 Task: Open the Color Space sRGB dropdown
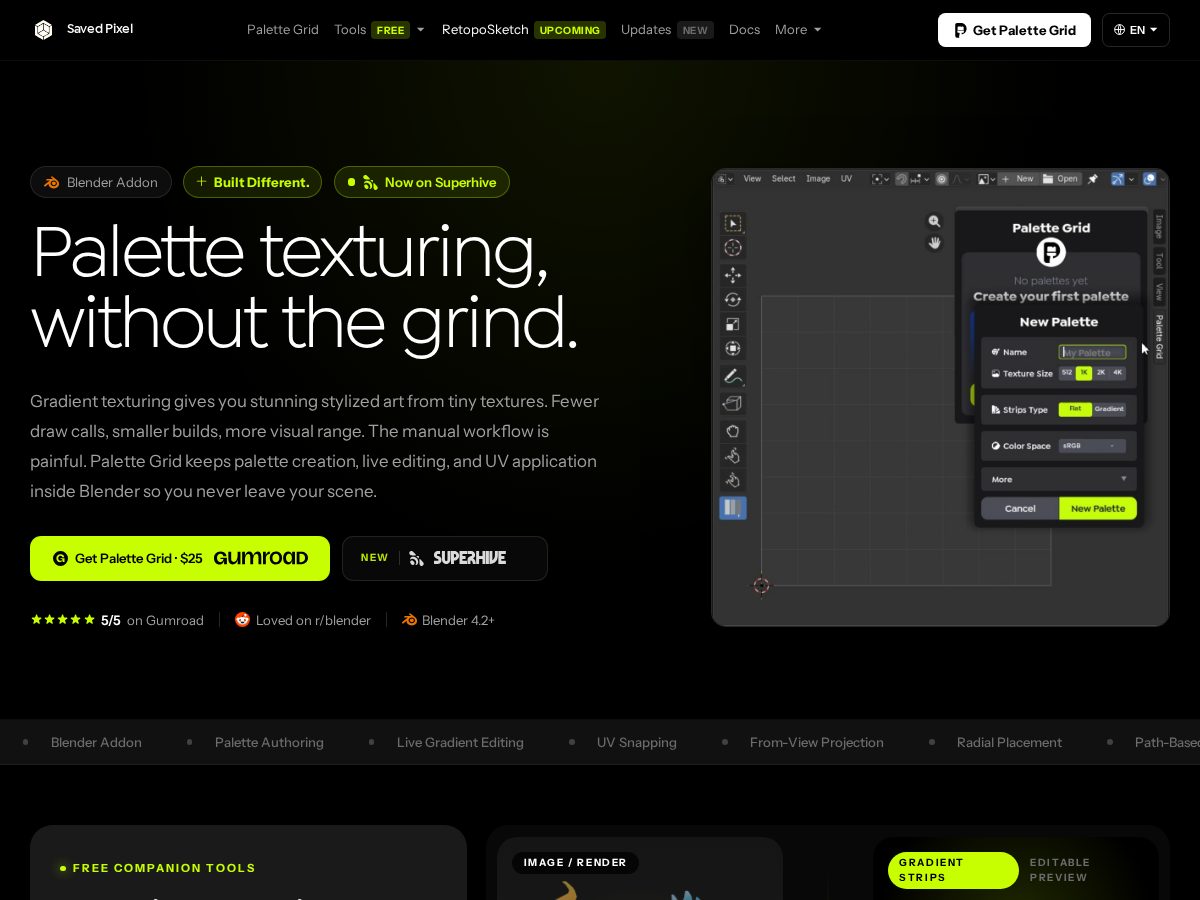1092,446
